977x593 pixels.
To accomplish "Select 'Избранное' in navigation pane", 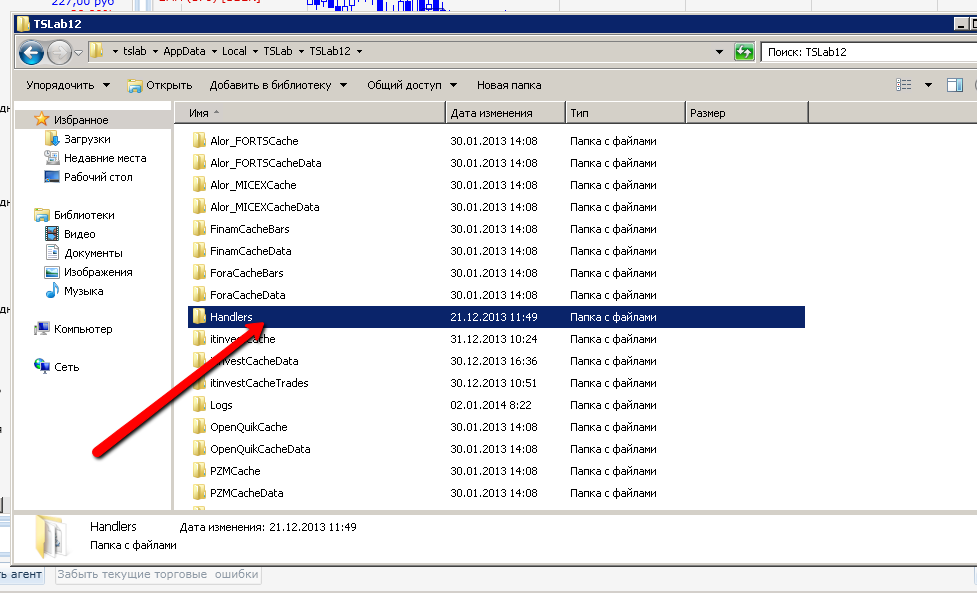I will coord(81,120).
